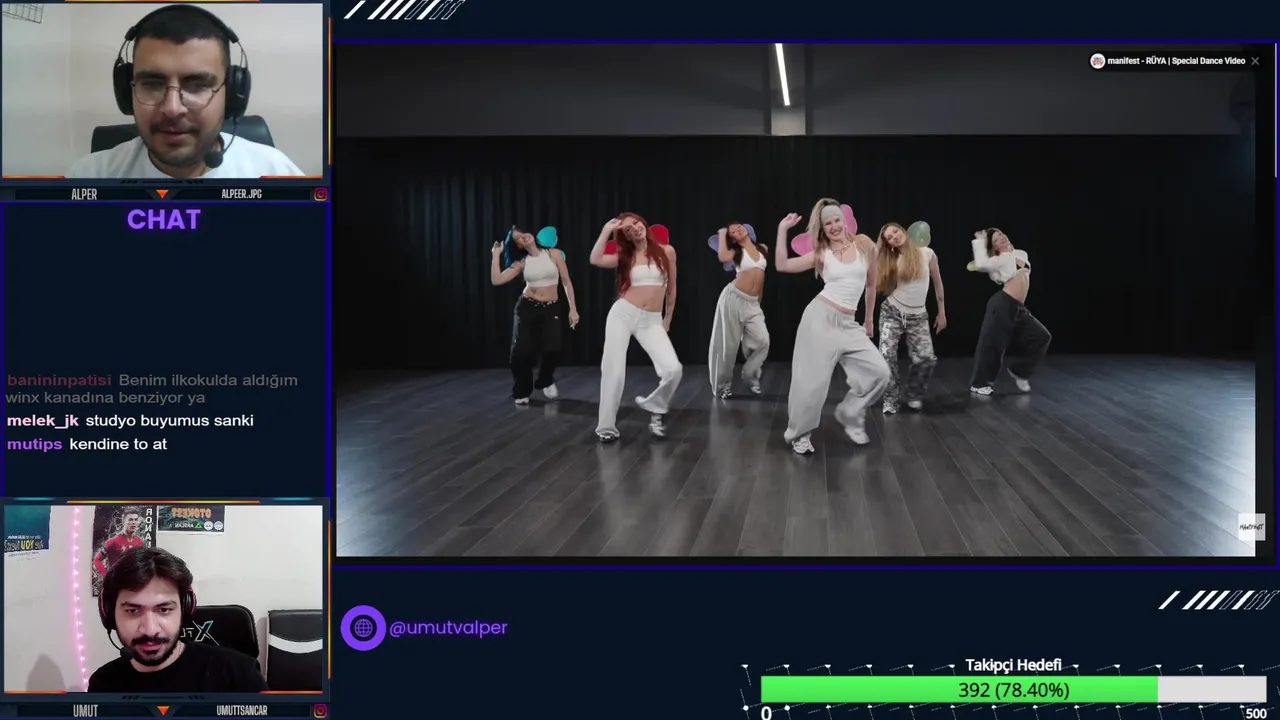Click the ALPER name label
The width and height of the screenshot is (1280, 720).
coord(84,194)
